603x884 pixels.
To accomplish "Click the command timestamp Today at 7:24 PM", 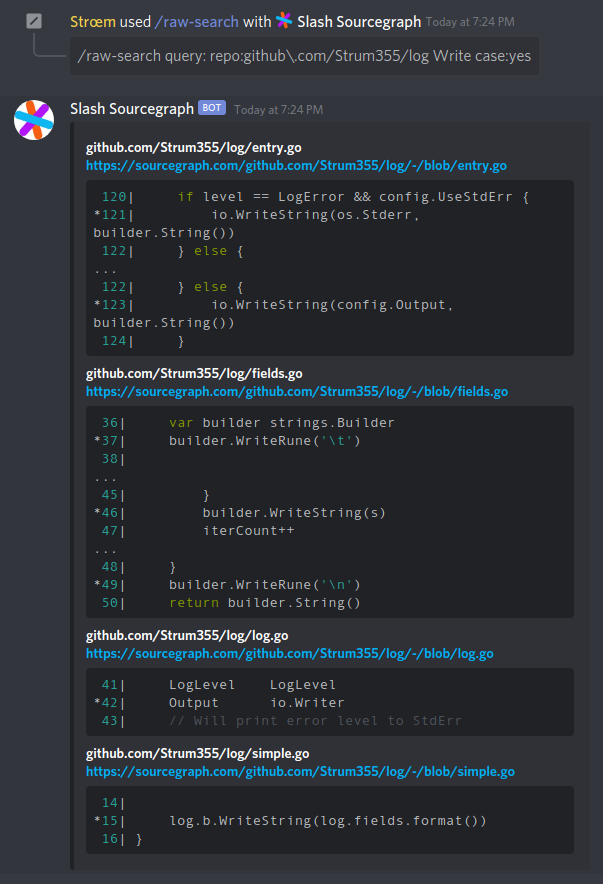I will point(470,22).
